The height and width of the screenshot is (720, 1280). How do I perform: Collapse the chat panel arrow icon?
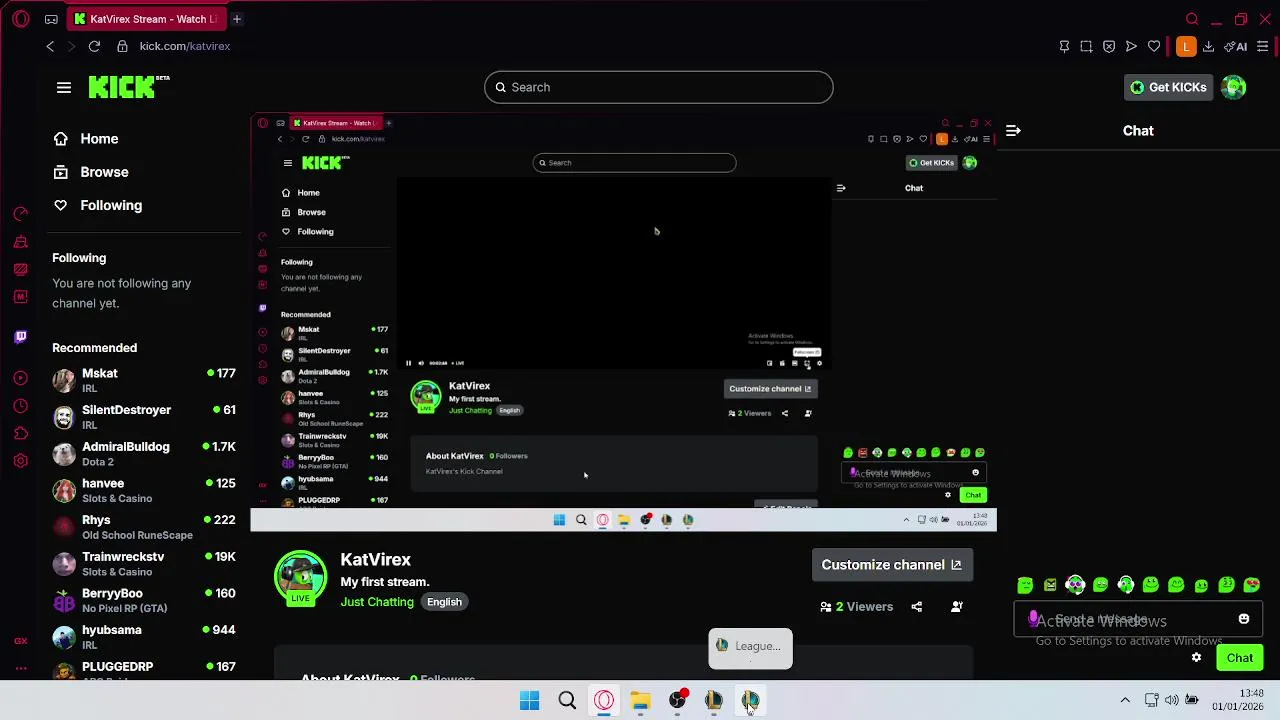coord(1013,131)
